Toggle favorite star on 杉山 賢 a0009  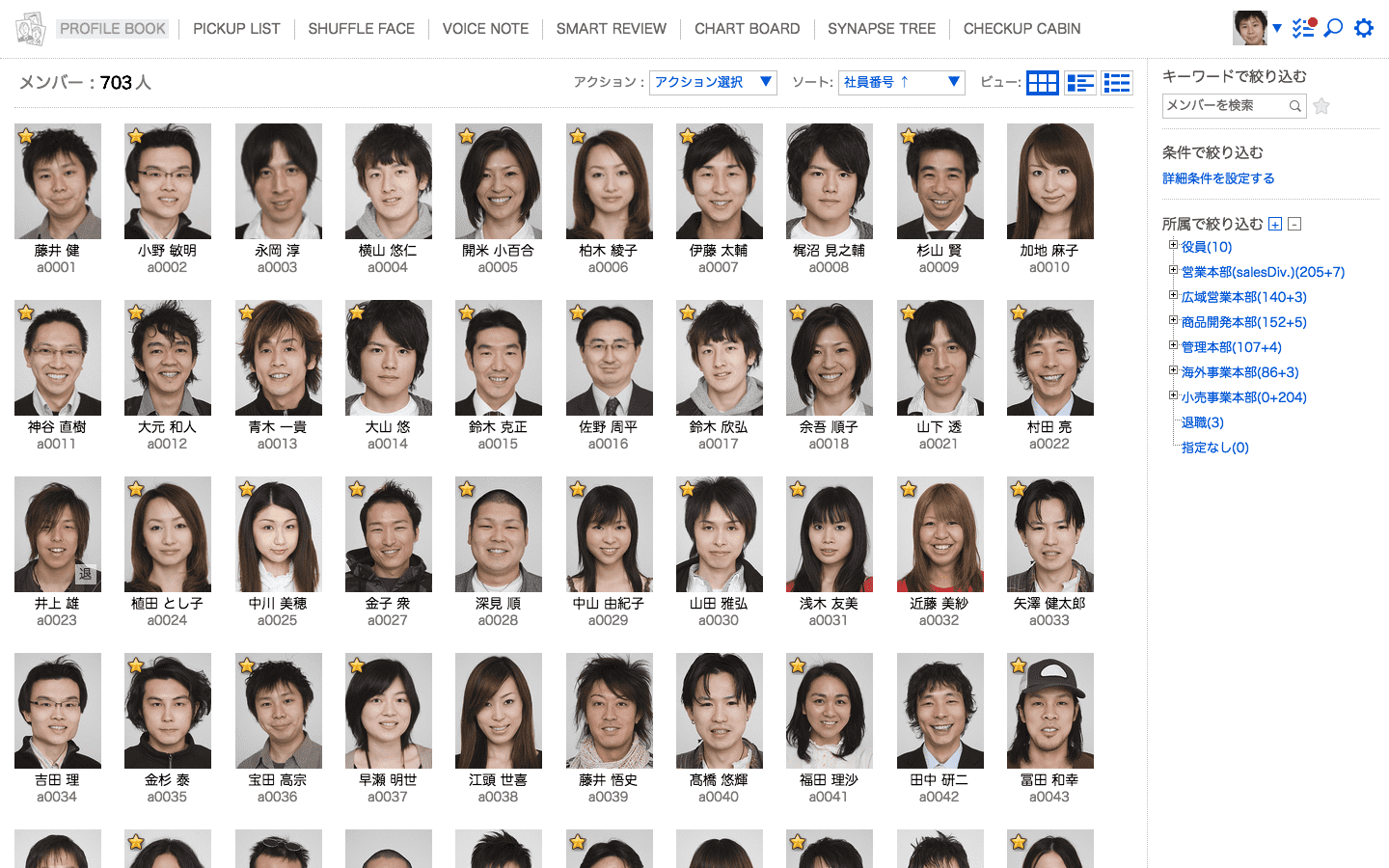coord(909,136)
